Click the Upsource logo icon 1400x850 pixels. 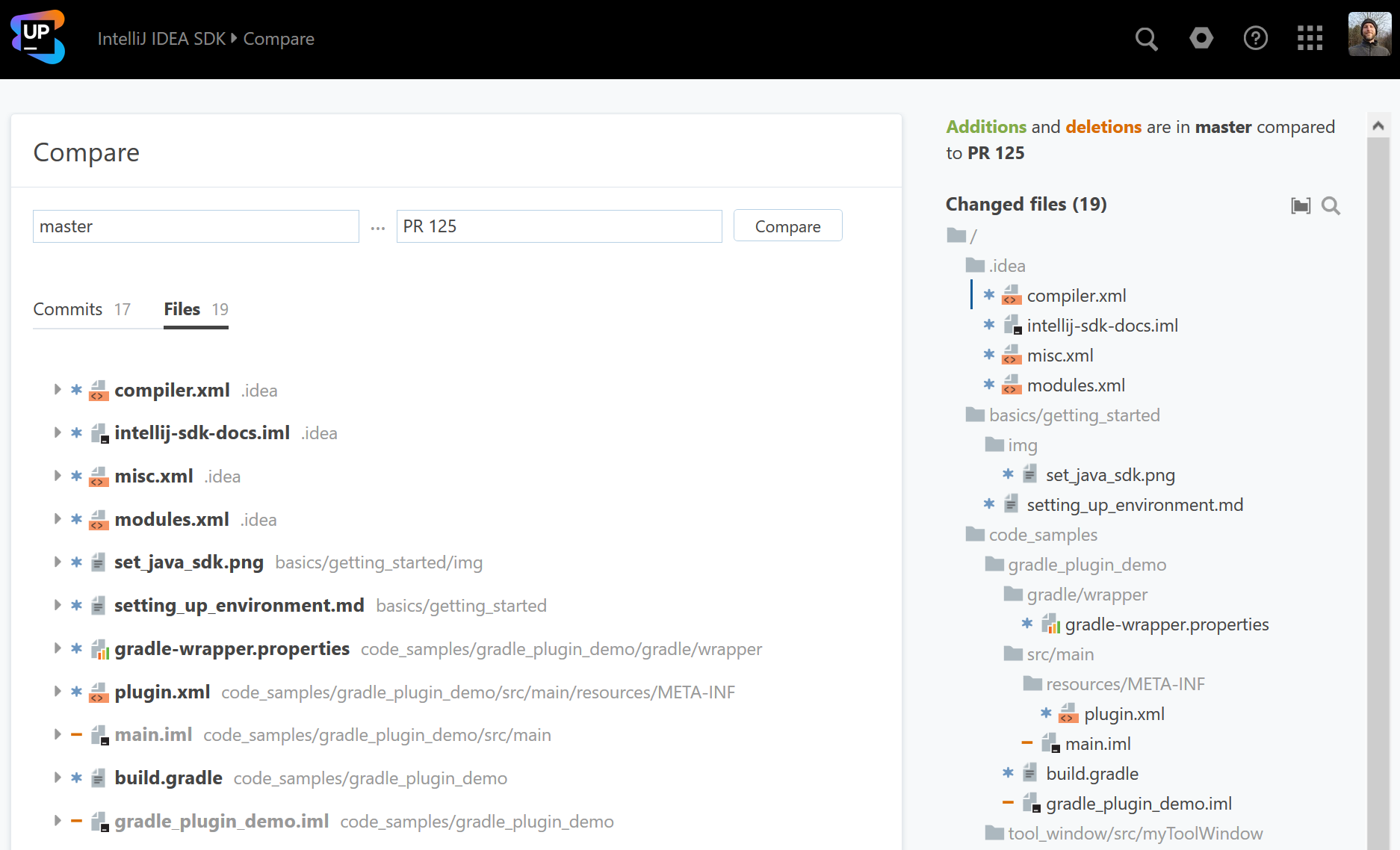(x=37, y=37)
